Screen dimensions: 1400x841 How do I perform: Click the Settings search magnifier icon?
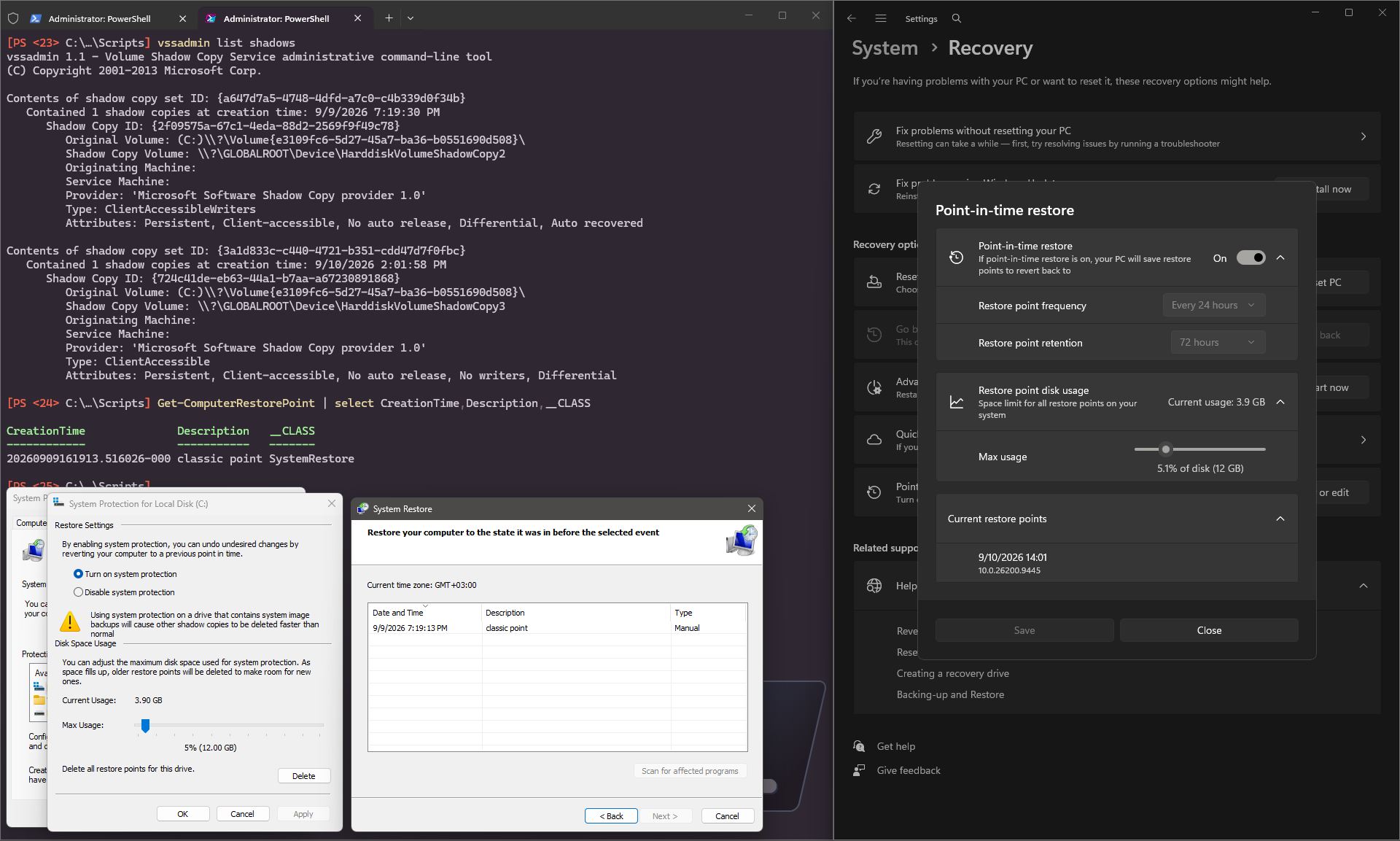tap(957, 19)
